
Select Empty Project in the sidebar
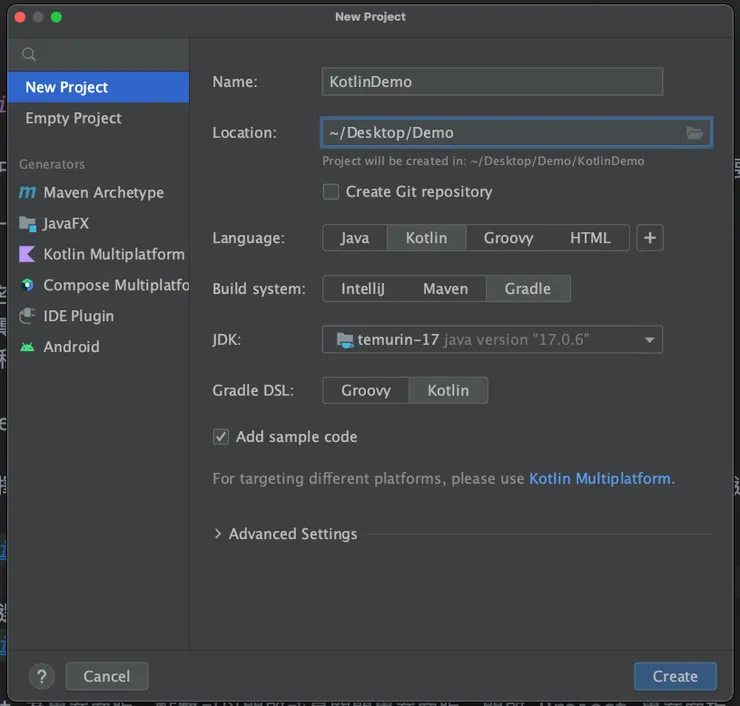(x=98, y=118)
